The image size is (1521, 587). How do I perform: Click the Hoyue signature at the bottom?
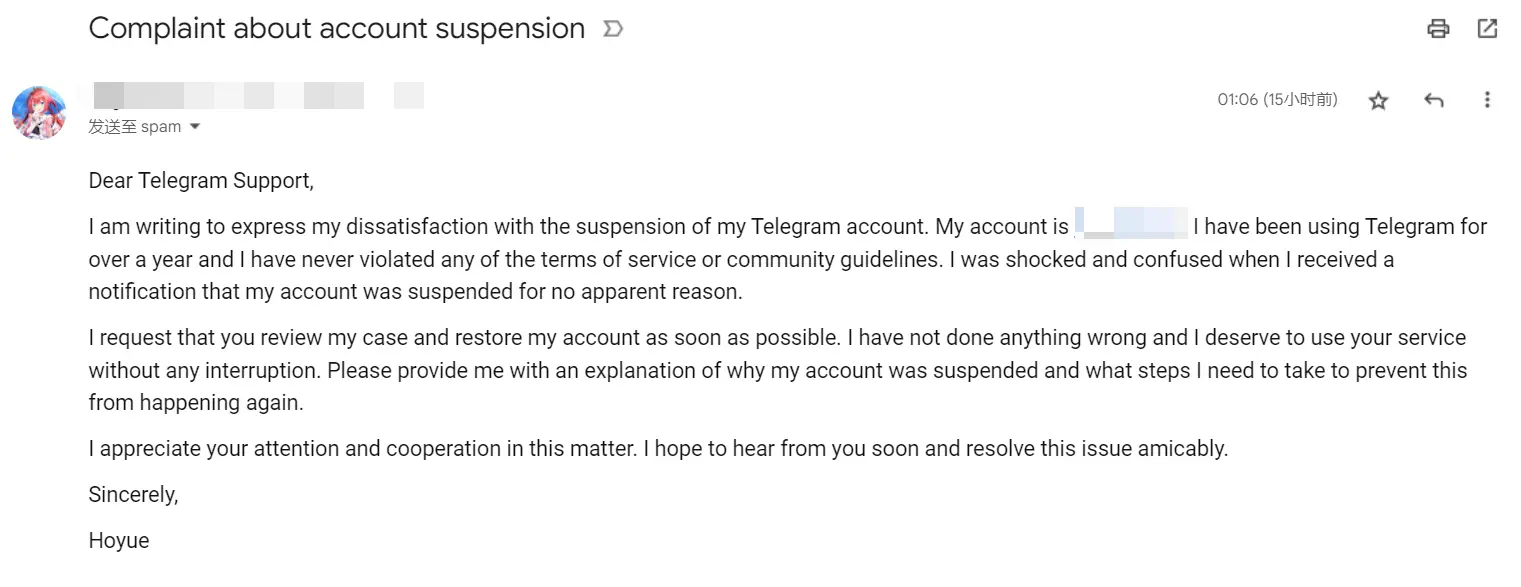click(x=119, y=541)
